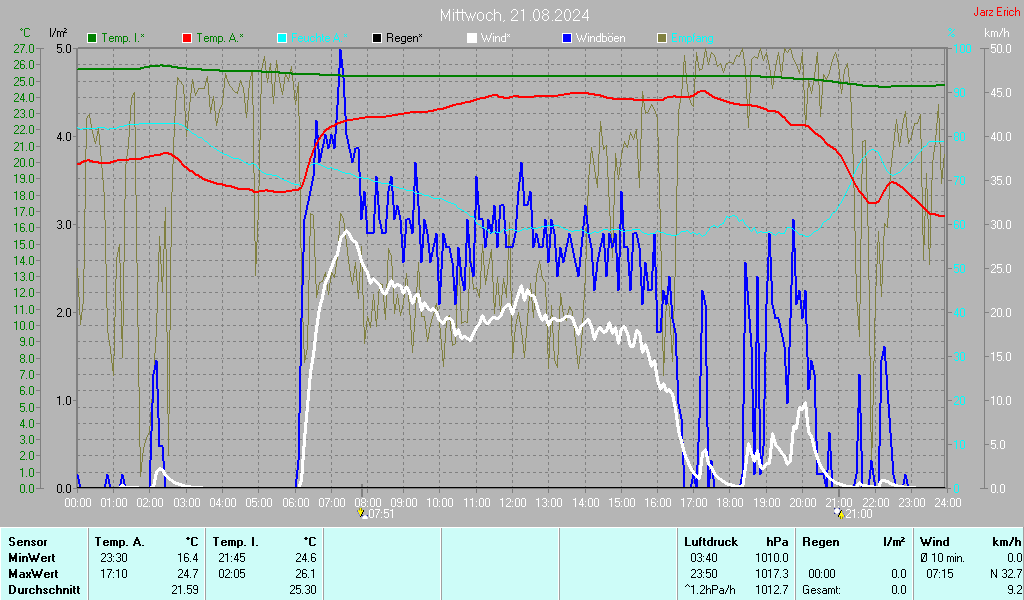
Task: Click the 'Regen' column header in the table
Action: (820, 542)
